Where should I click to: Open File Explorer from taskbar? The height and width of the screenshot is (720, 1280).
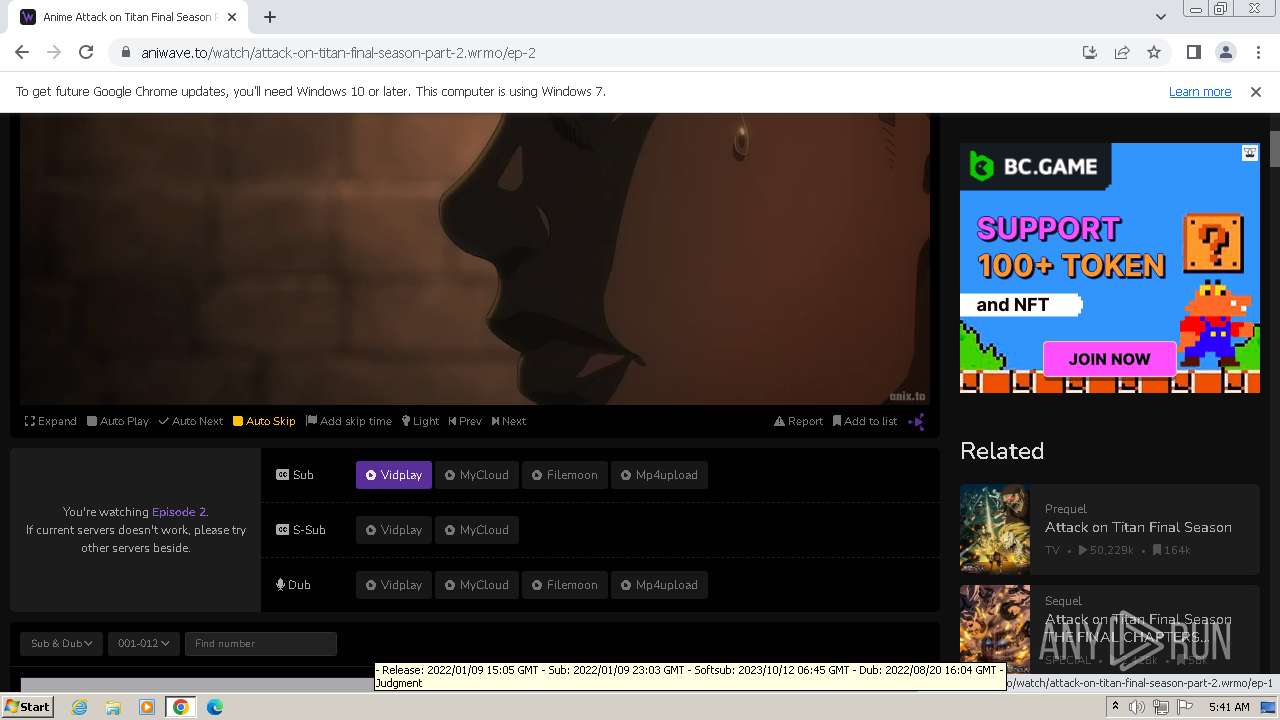(113, 707)
